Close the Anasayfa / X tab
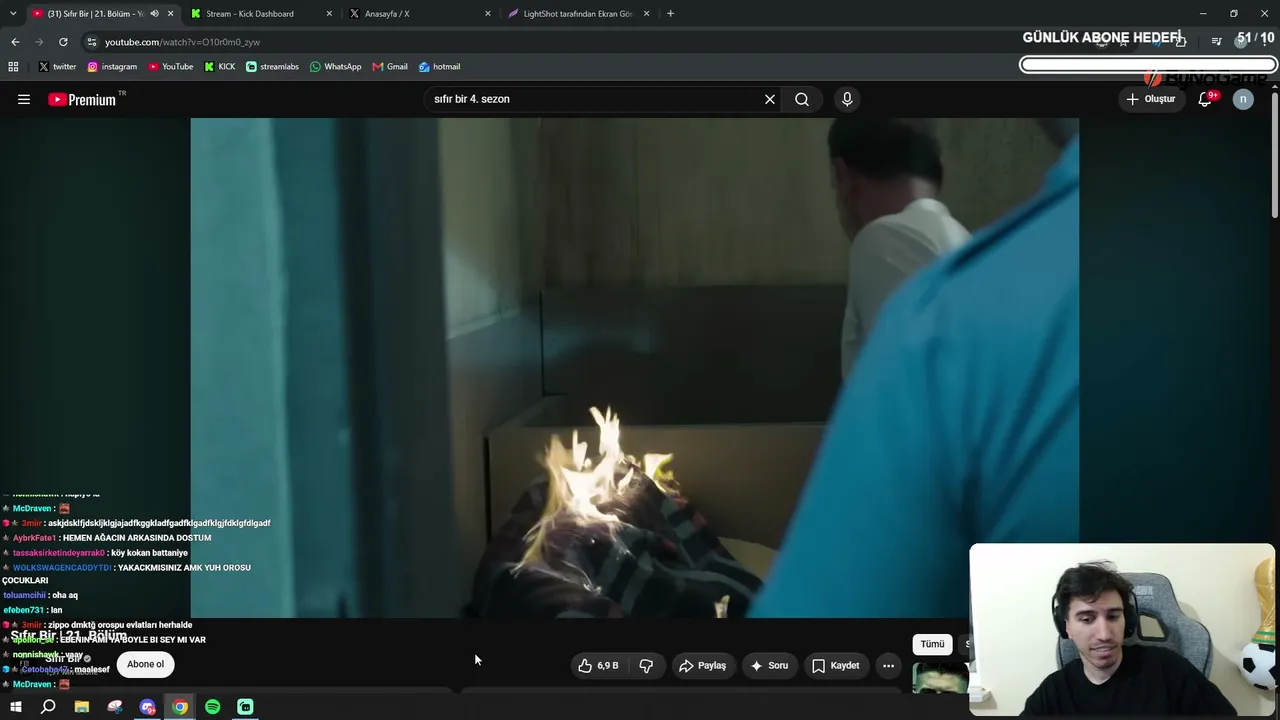This screenshot has height=720, width=1280. 488,14
